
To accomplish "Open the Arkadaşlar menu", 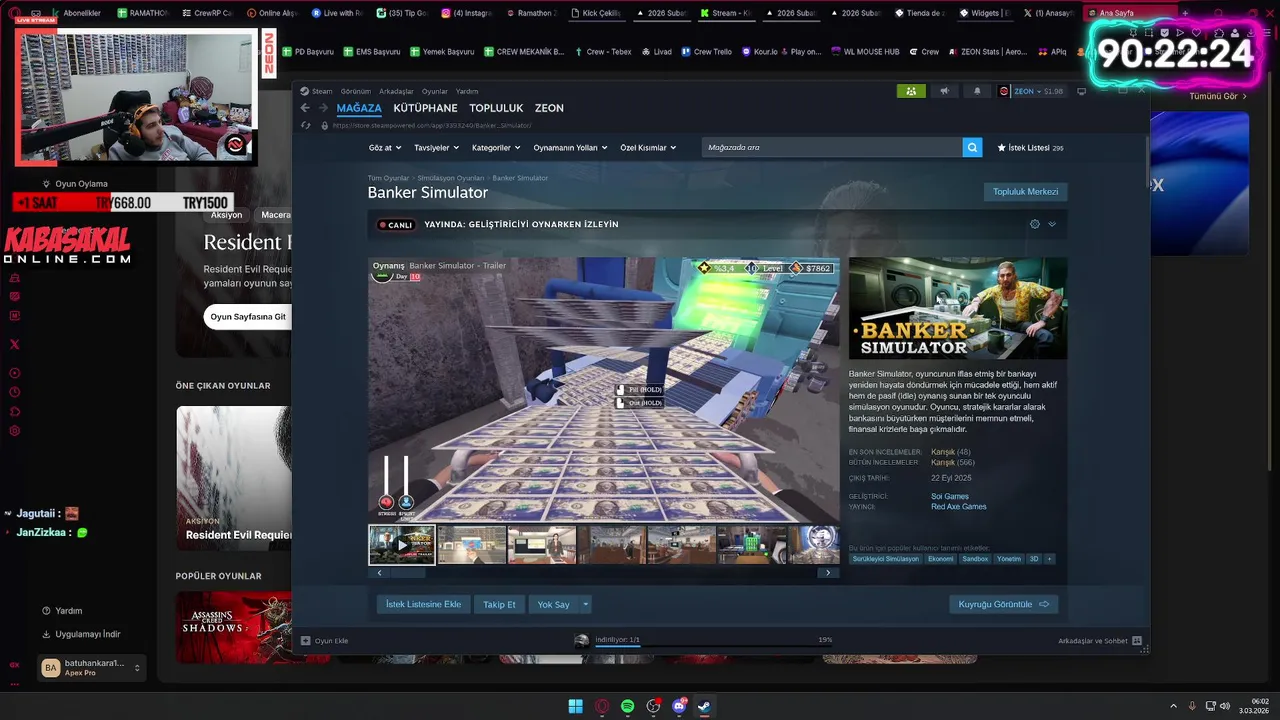I will pos(397,91).
